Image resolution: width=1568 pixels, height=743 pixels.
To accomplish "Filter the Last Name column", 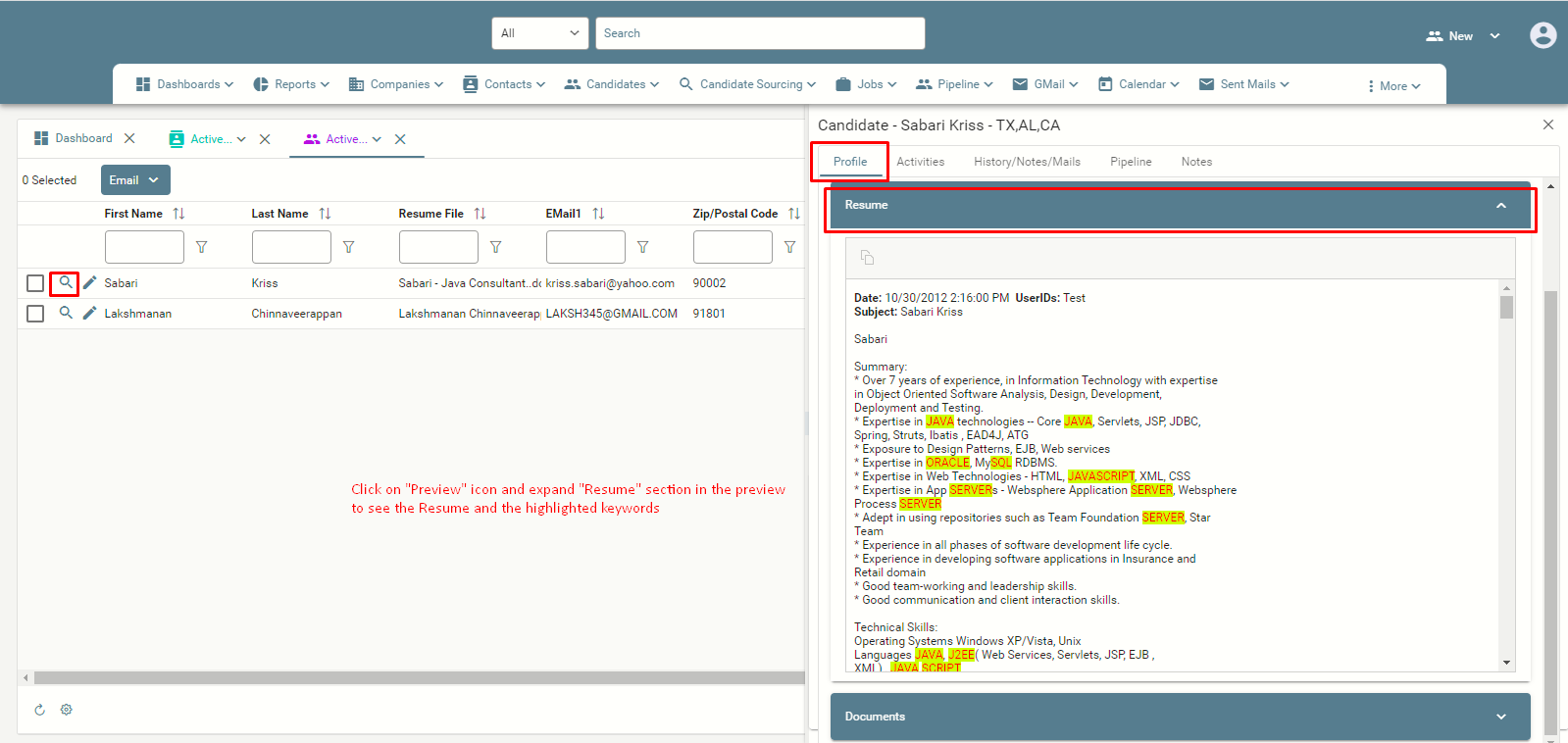I will click(349, 247).
